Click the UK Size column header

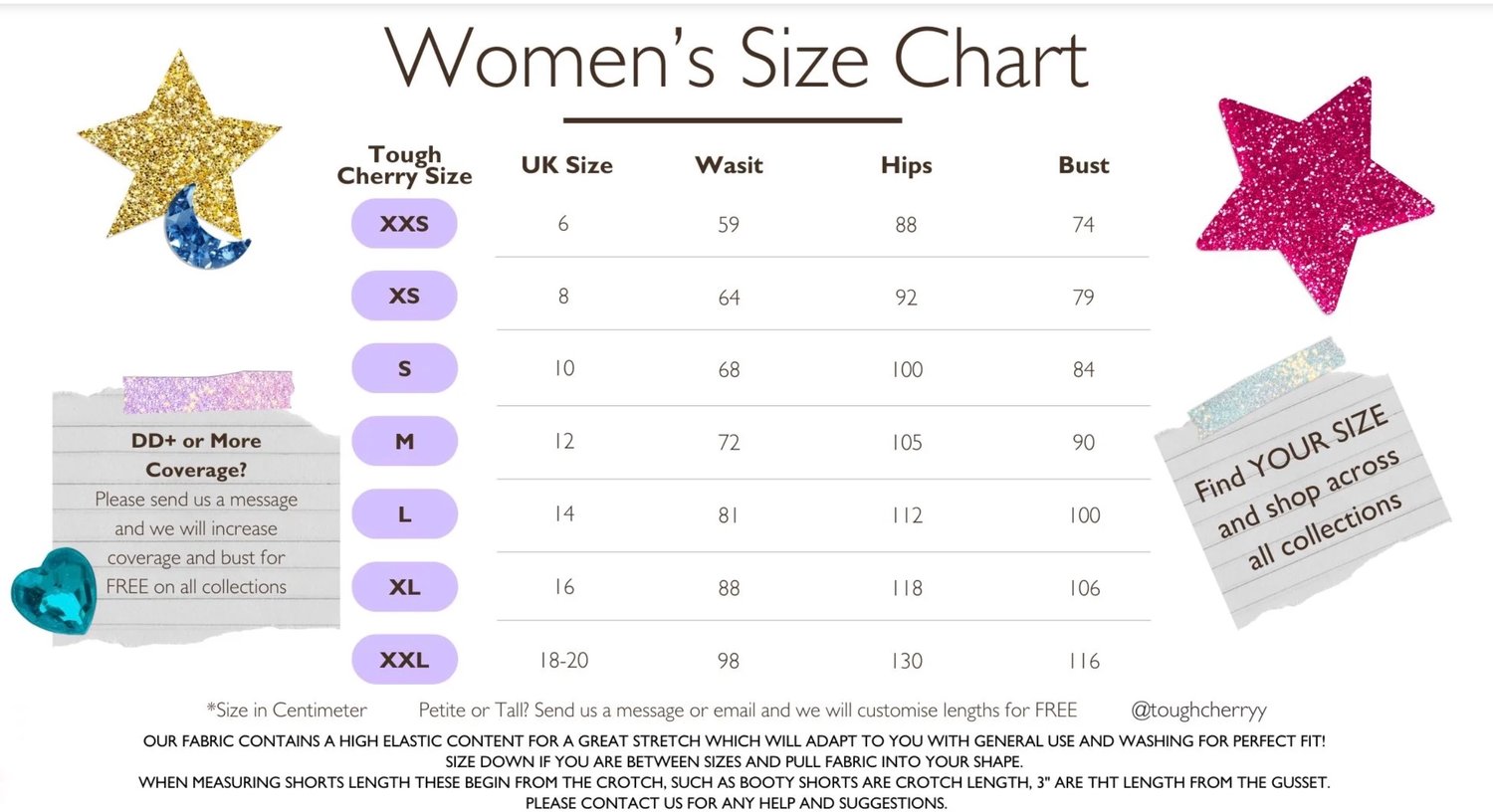(x=566, y=165)
